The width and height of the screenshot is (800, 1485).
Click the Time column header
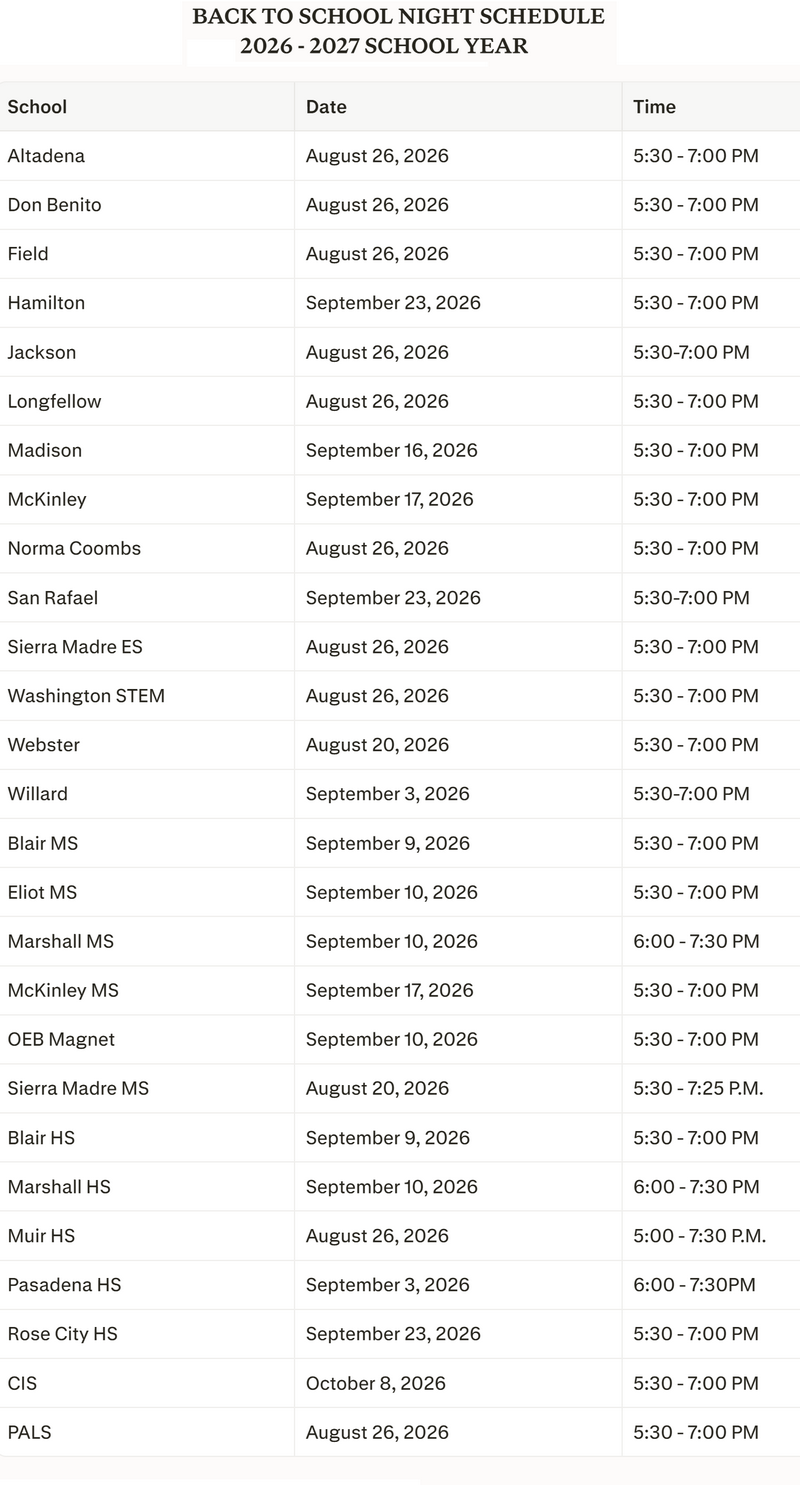pyautogui.click(x=654, y=107)
